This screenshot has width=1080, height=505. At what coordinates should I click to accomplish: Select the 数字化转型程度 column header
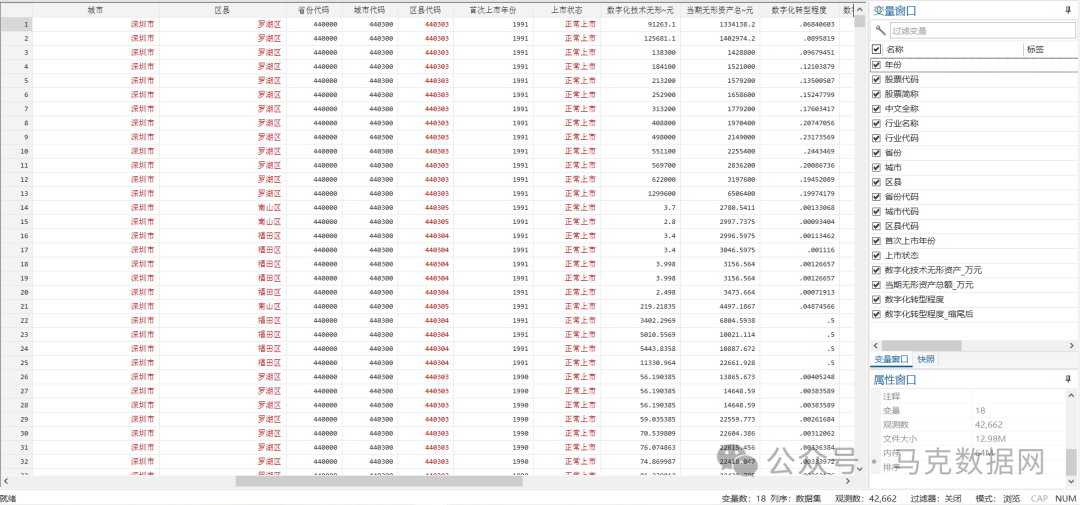click(800, 10)
